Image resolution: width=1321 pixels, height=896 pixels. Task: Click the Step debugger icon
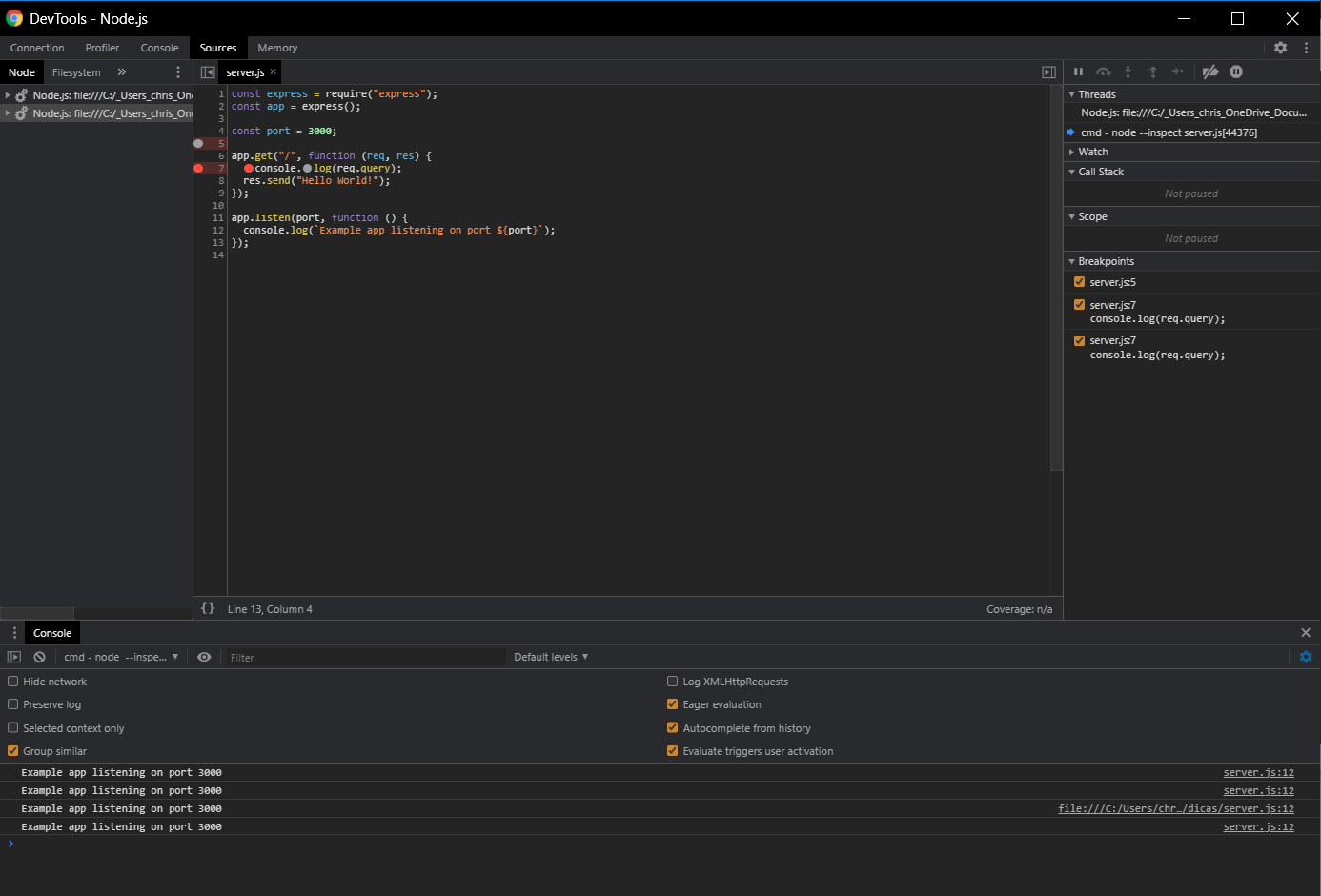[x=1178, y=71]
